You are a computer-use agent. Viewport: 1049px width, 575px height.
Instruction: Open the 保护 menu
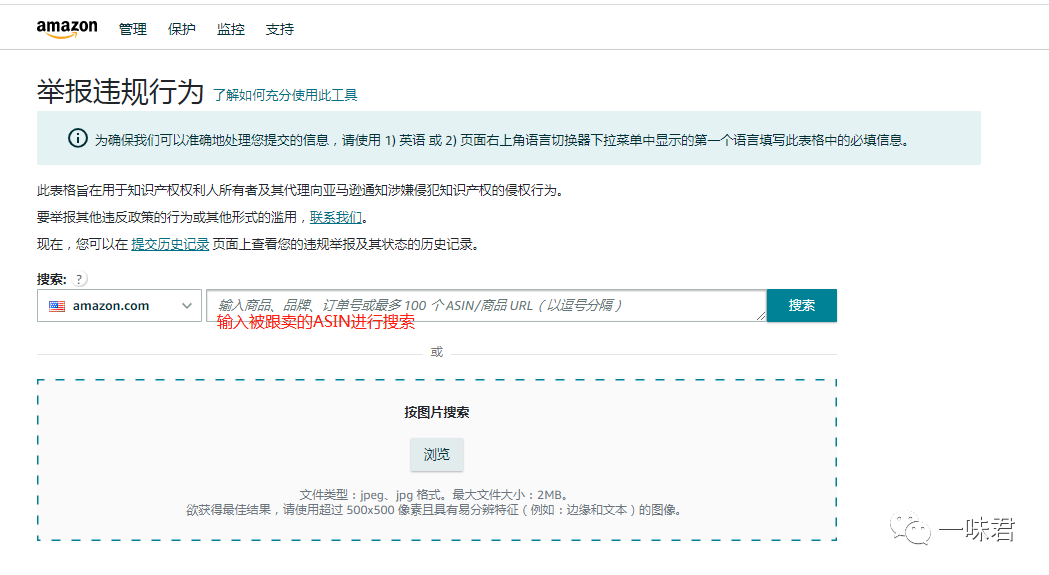181,29
